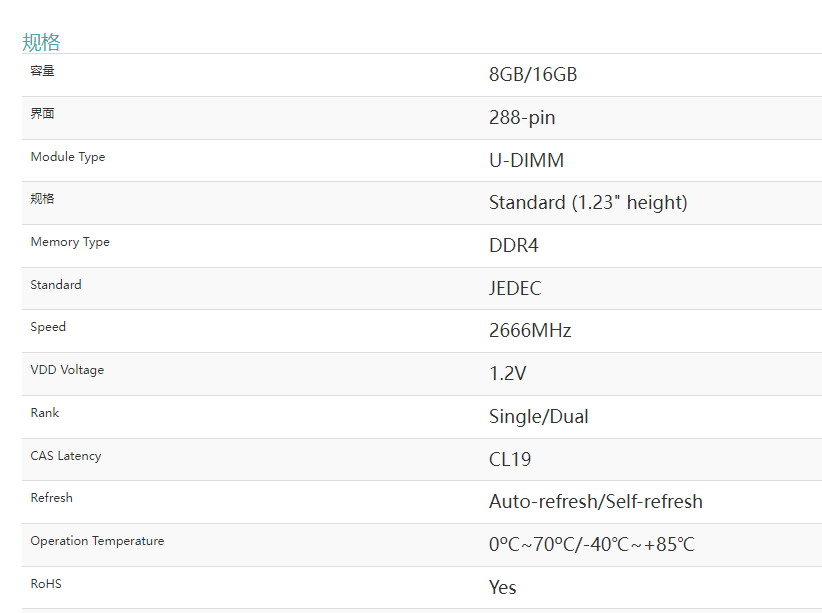Click the Memory Type label
Image resolution: width=822 pixels, height=613 pixels.
[x=70, y=242]
